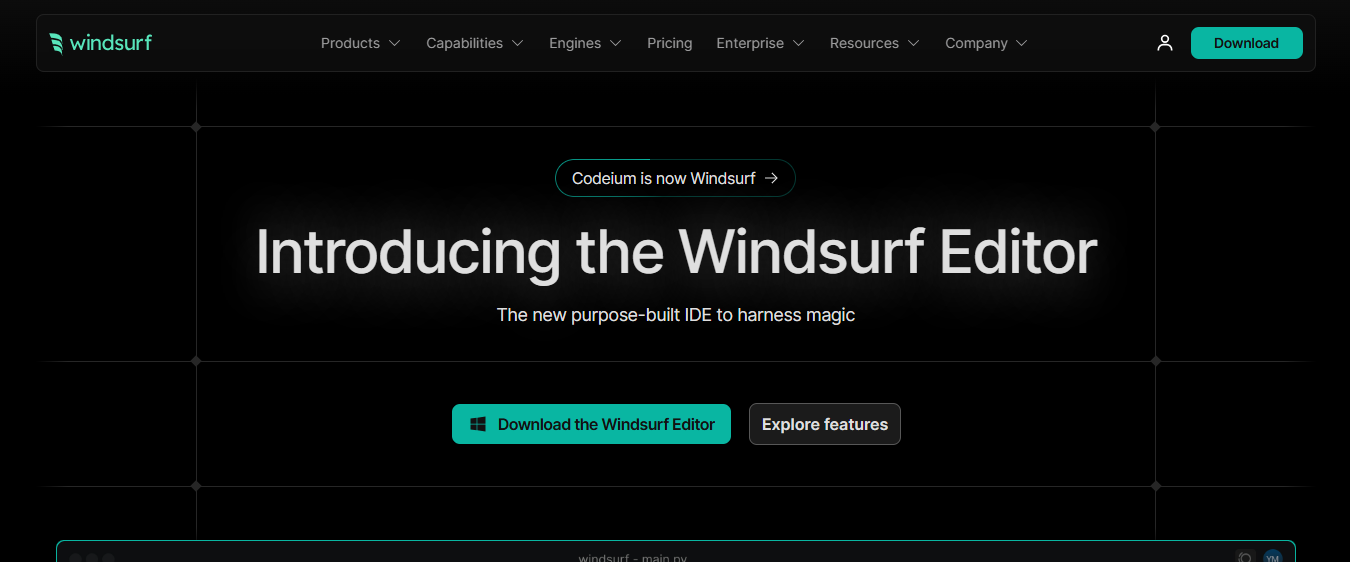Click the purpose-built IDE subtitle text

(676, 315)
